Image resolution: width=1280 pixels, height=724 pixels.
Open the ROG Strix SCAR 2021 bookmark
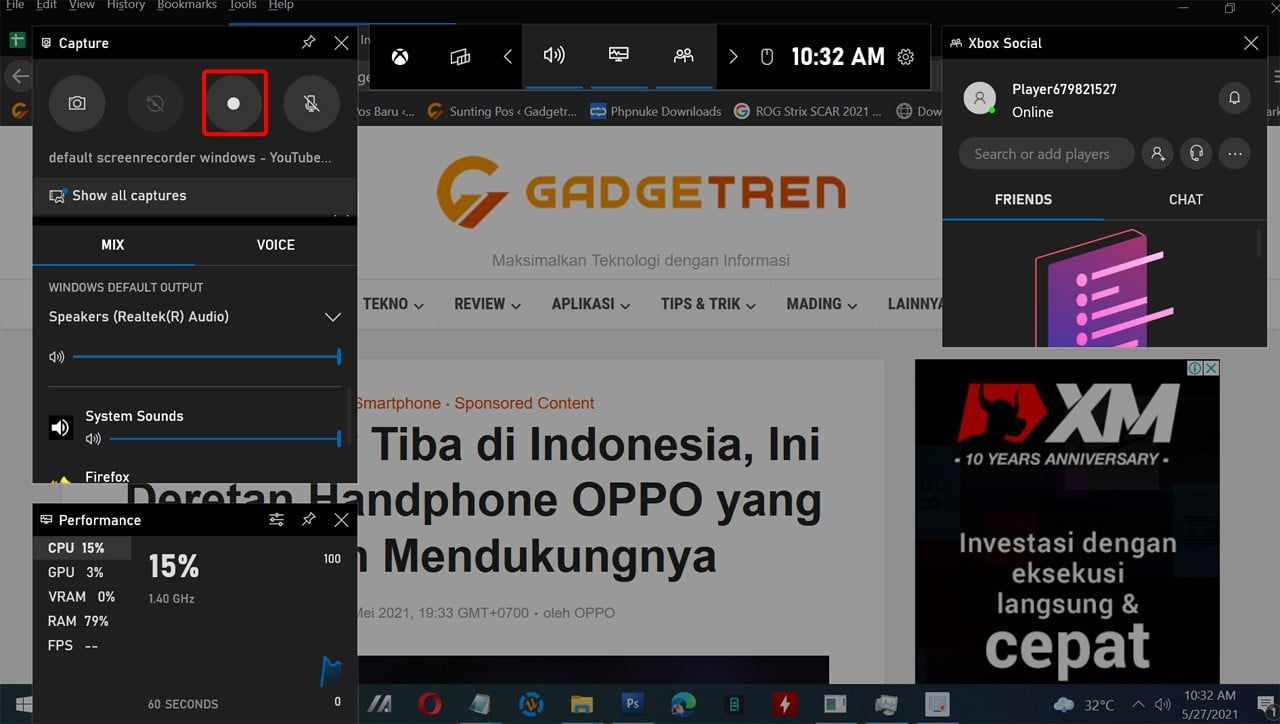tap(808, 111)
